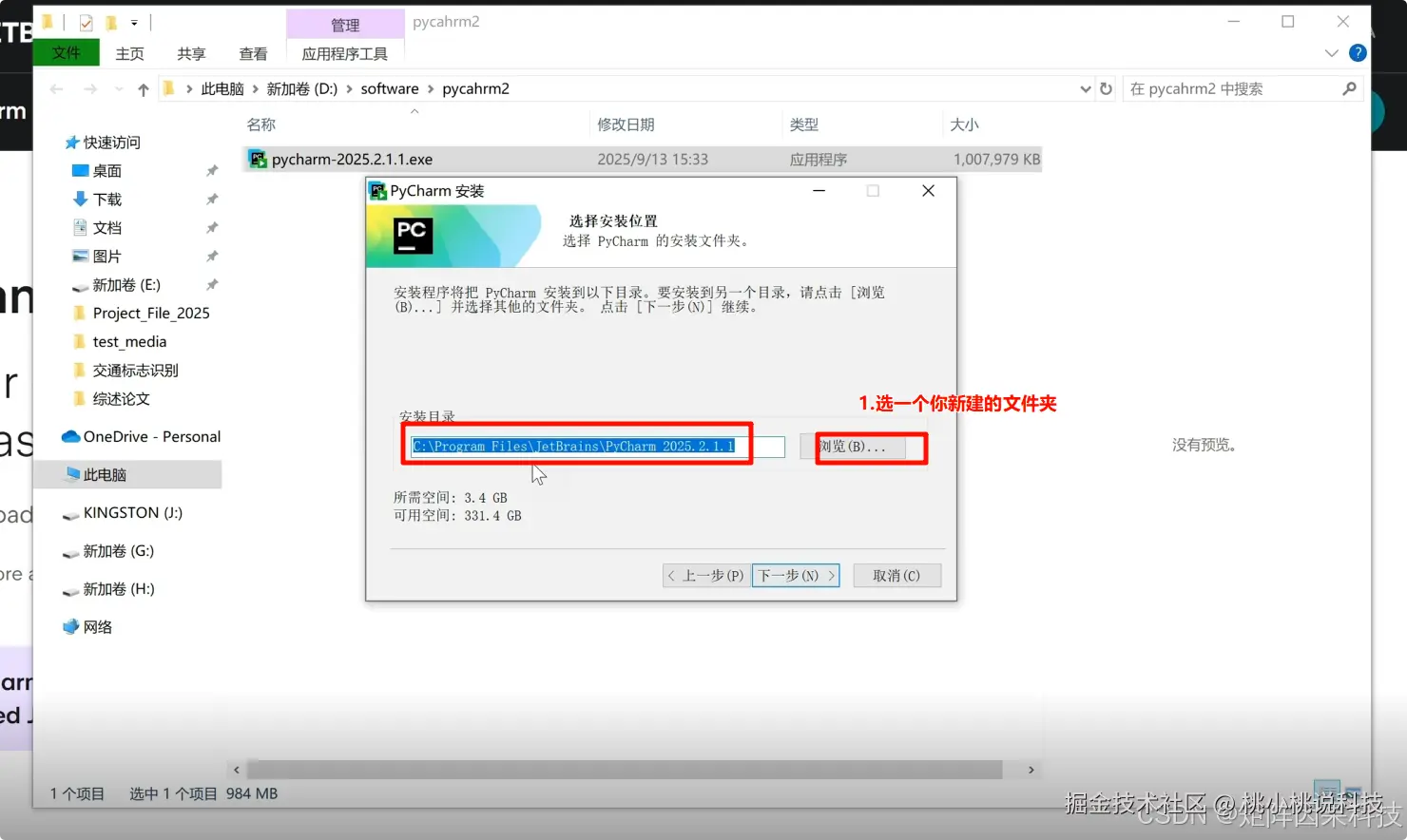Open test_media folder in sidebar
This screenshot has width=1407, height=840.
click(x=129, y=342)
